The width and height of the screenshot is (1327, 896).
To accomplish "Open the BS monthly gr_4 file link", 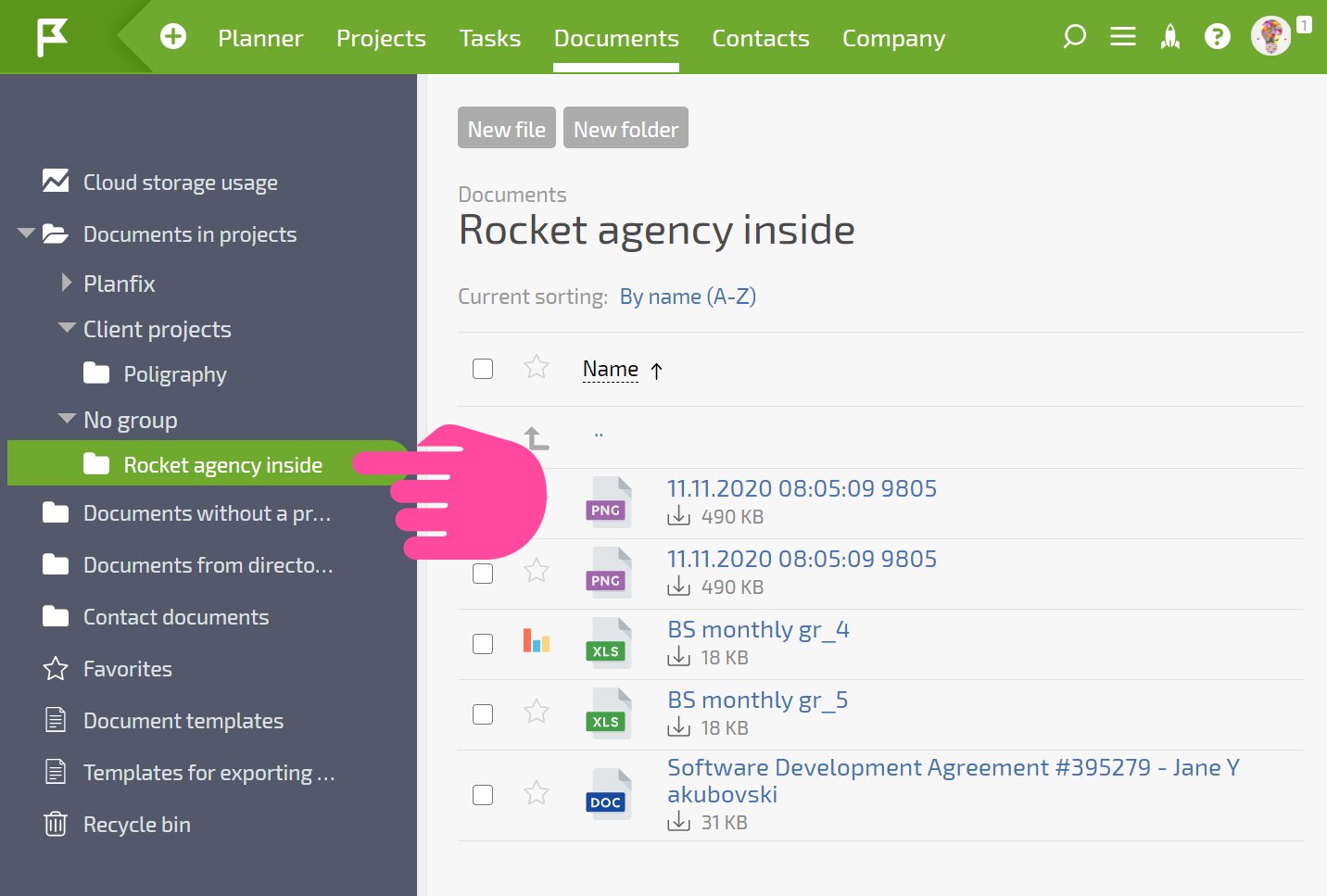I will (x=758, y=629).
